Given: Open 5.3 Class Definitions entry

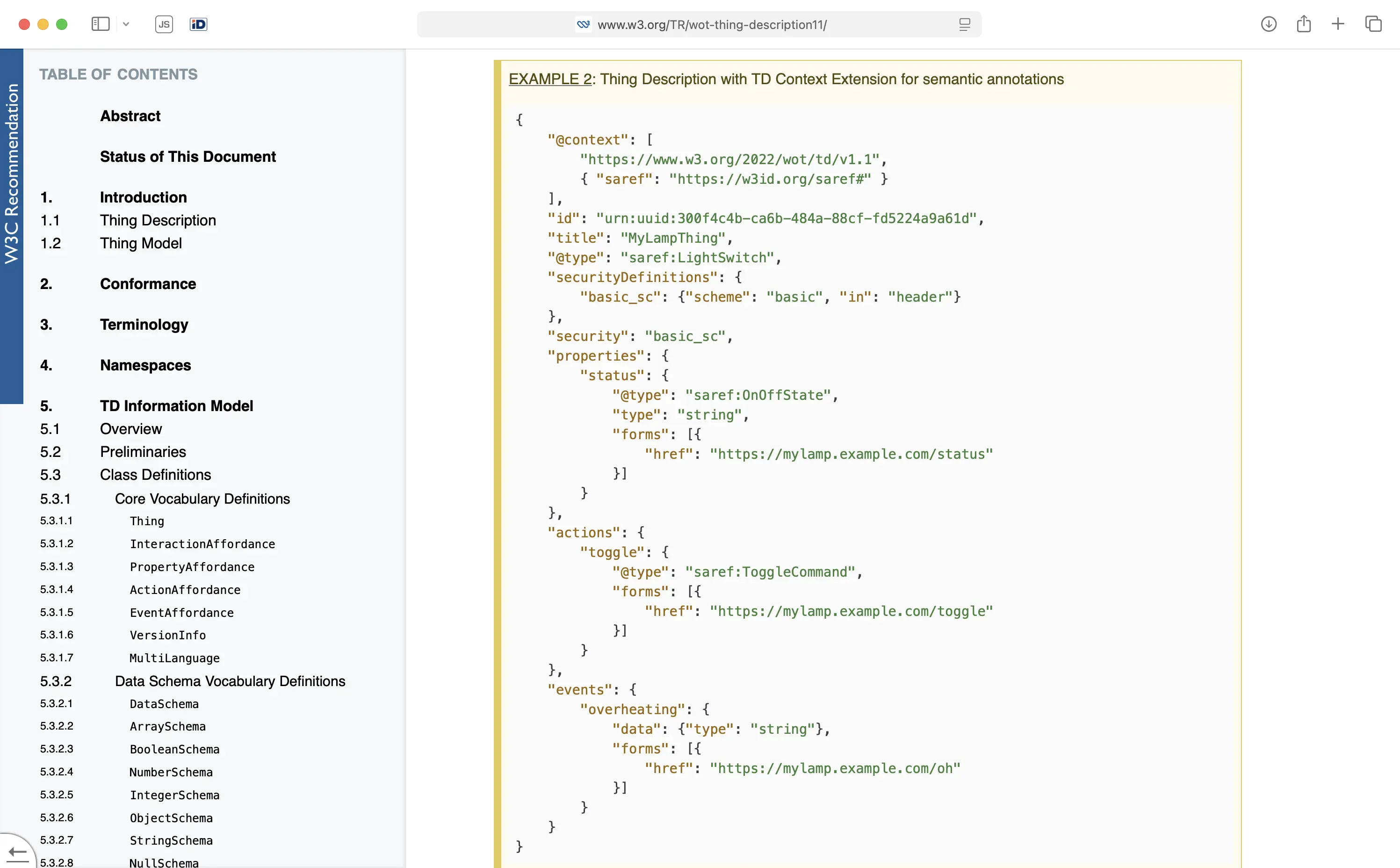Looking at the screenshot, I should click(156, 475).
